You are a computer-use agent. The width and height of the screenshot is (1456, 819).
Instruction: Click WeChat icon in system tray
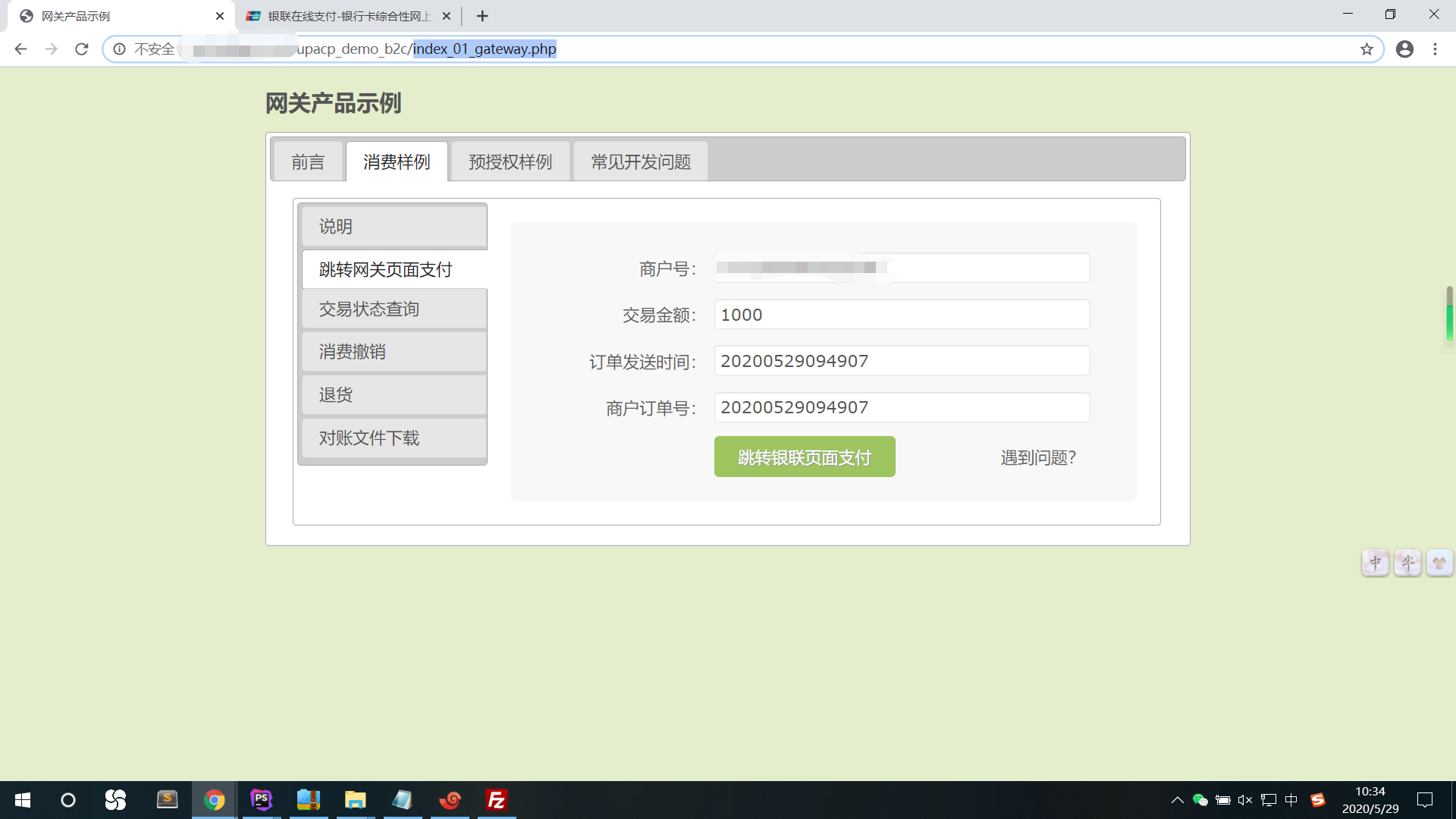(1200, 800)
